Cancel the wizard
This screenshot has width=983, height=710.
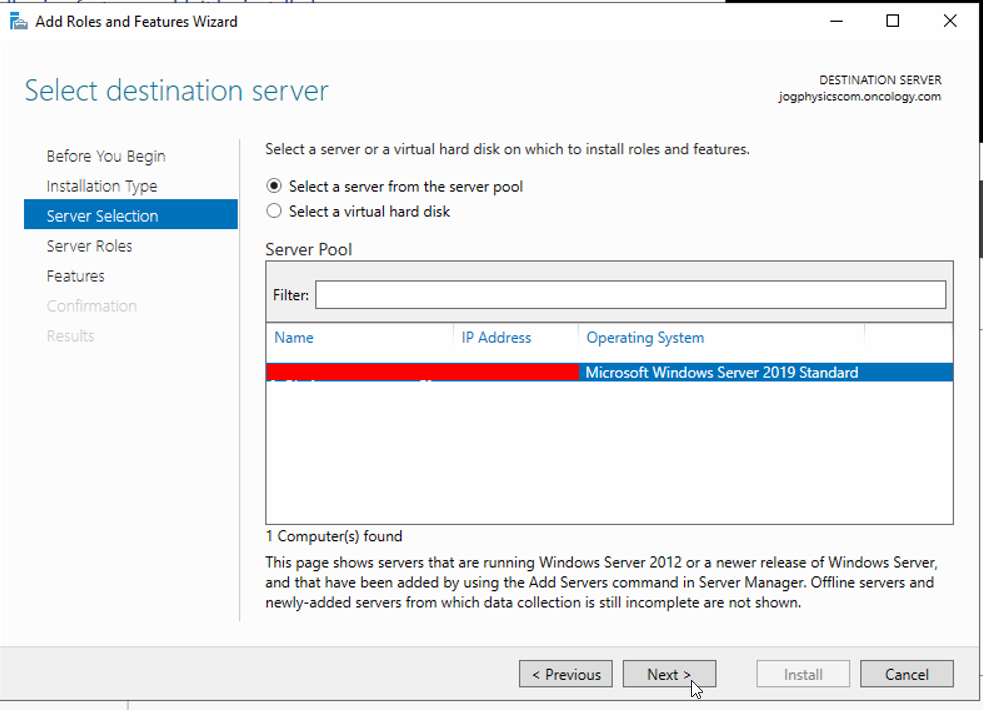click(x=906, y=674)
